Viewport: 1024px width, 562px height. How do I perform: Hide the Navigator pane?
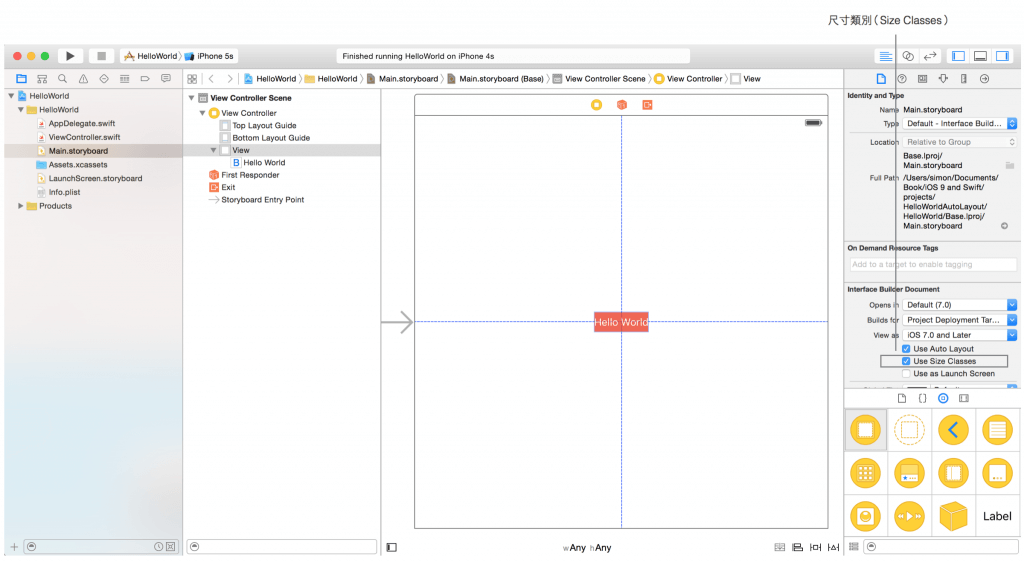point(957,56)
